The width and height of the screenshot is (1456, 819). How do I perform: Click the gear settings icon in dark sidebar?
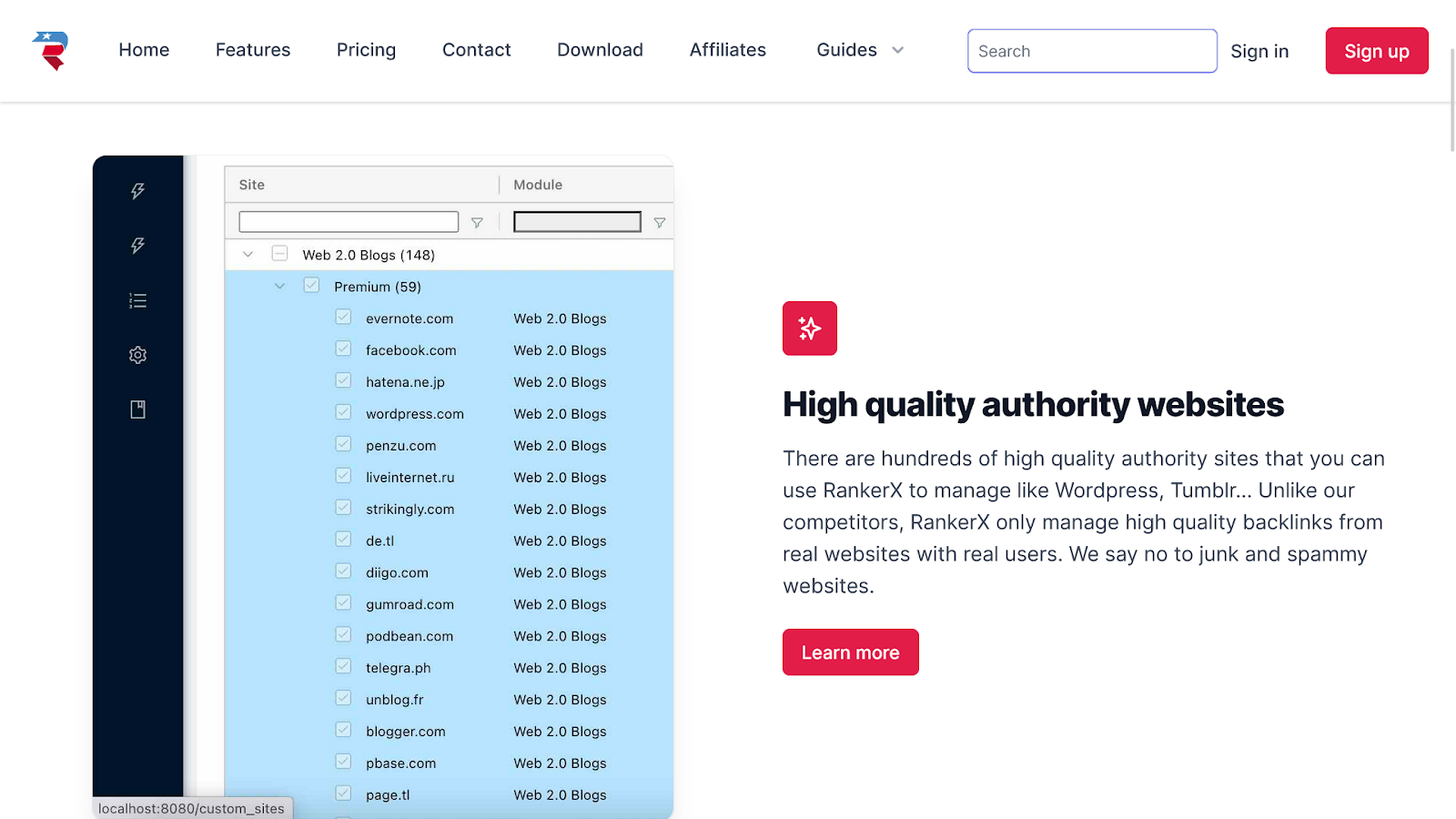tap(137, 355)
